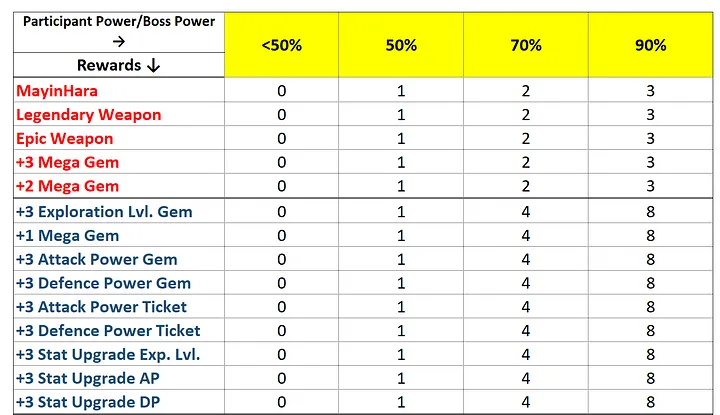Image resolution: width=720 pixels, height=415 pixels.
Task: Select the Legendary Weapon row label
Action: coord(89,115)
